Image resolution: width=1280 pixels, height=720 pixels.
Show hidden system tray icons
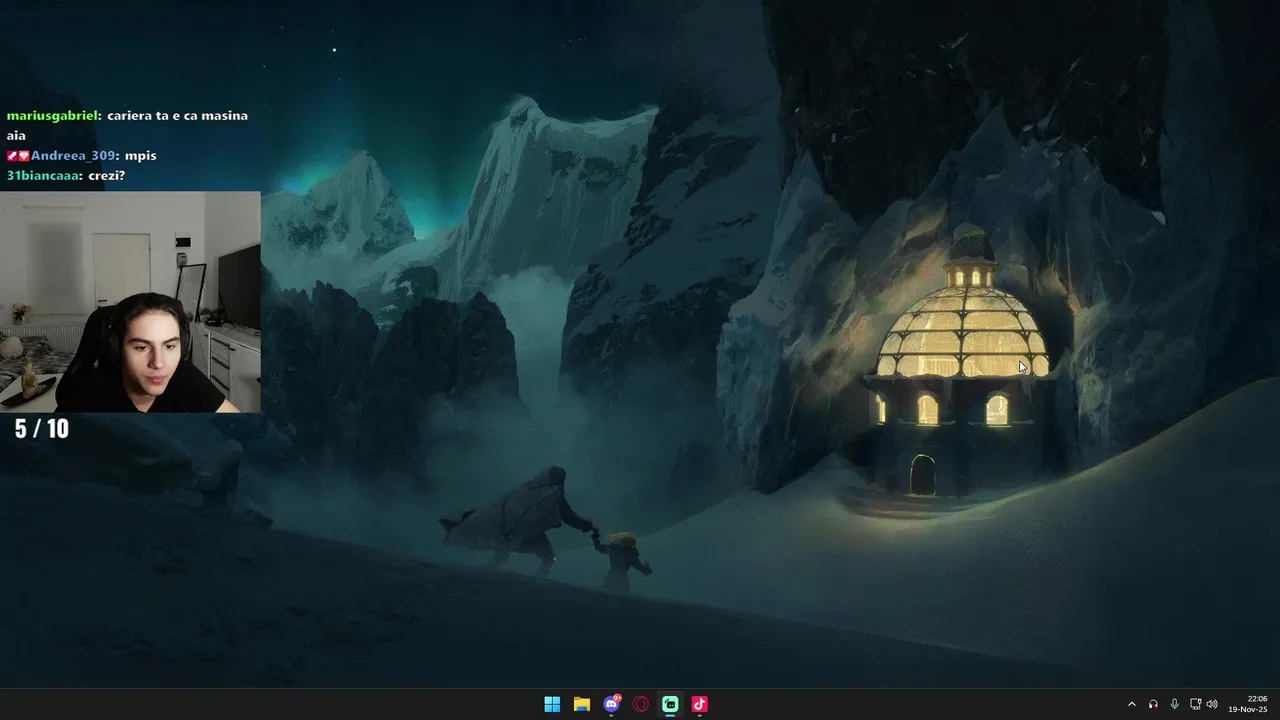1132,704
